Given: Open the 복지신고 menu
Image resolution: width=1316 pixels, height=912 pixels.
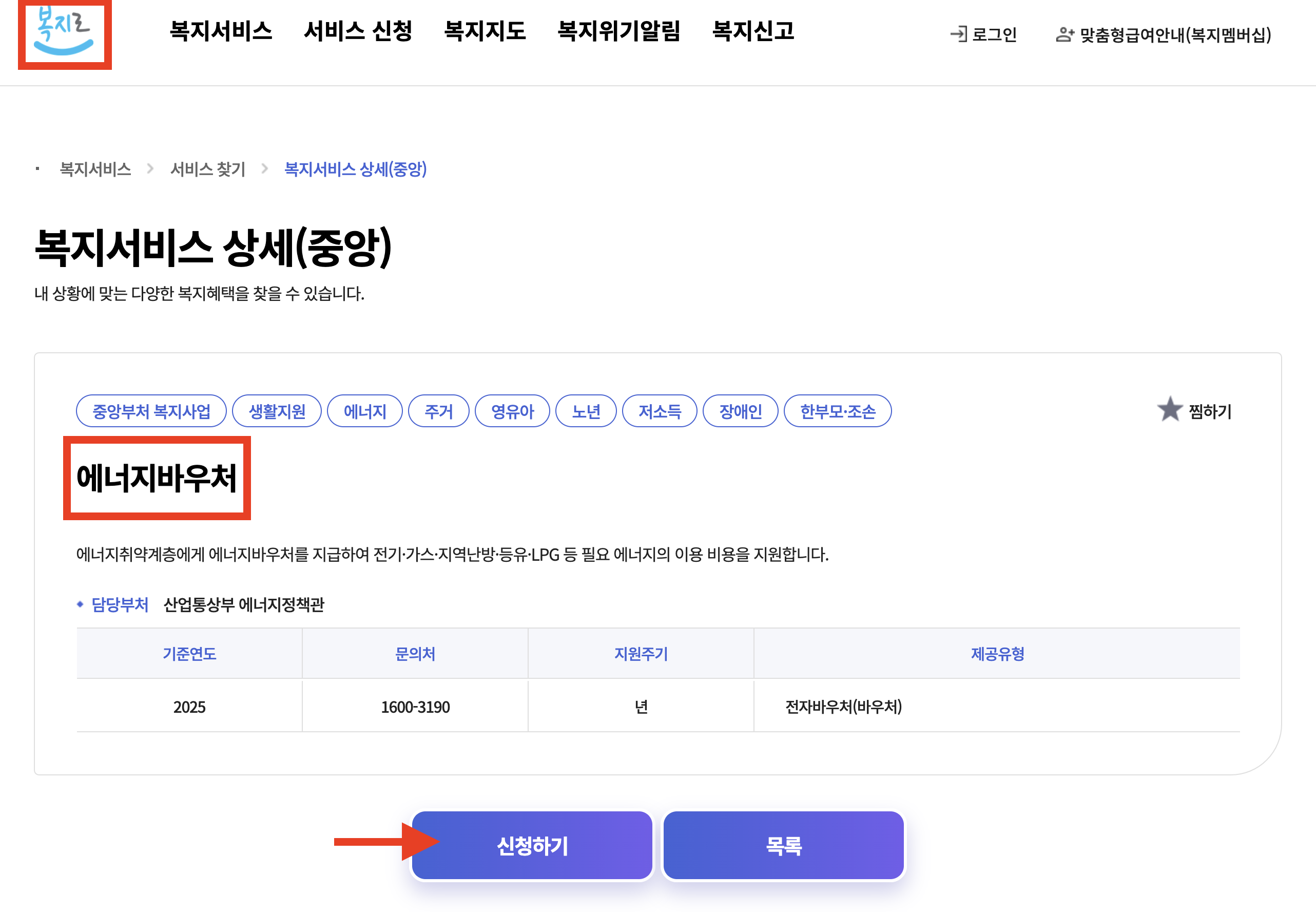Looking at the screenshot, I should [x=753, y=31].
